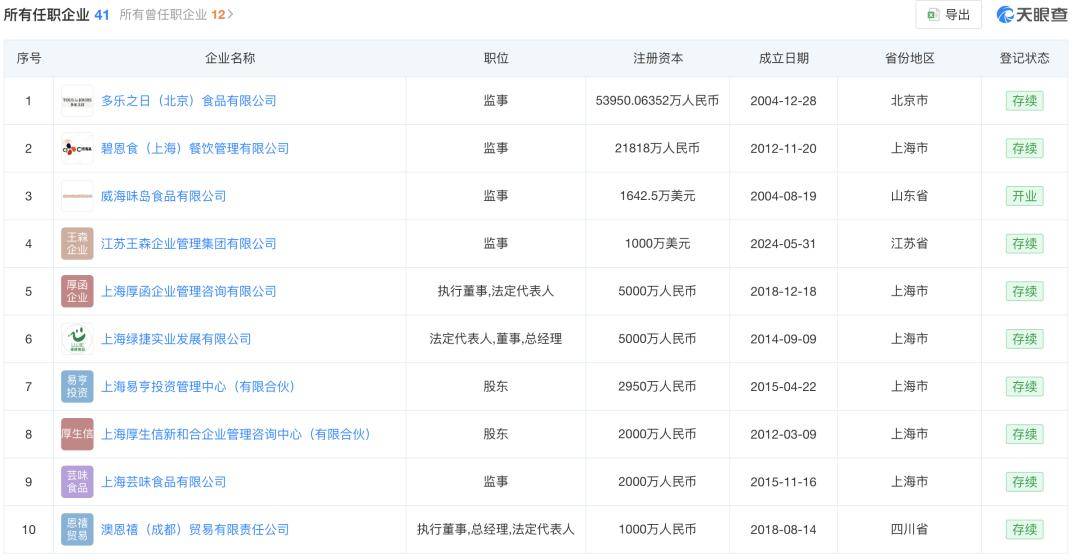Click the 芸味食品 purple badge icon
1080x560 pixels.
coord(77,482)
